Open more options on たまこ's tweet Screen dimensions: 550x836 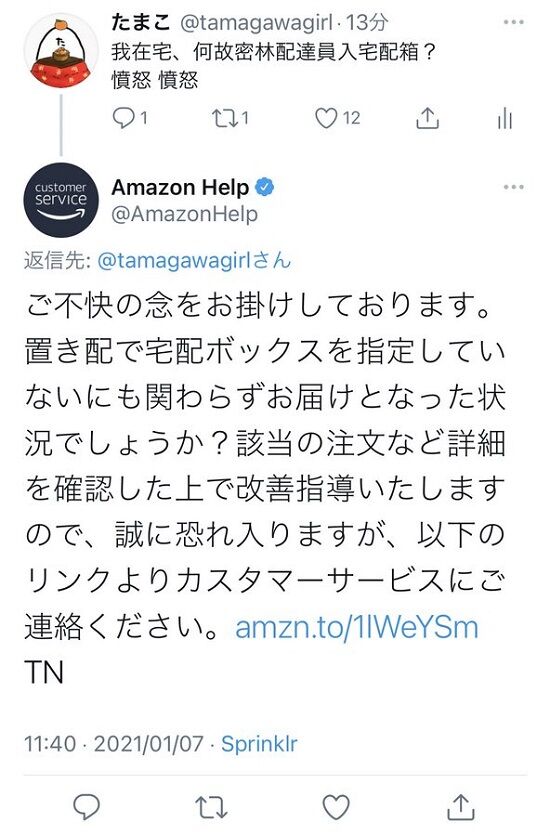[x=514, y=22]
